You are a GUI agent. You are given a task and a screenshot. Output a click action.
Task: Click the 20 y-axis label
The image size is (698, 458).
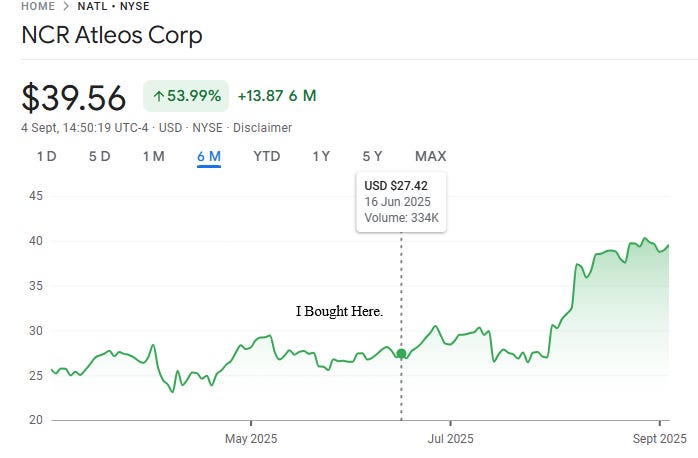36,420
